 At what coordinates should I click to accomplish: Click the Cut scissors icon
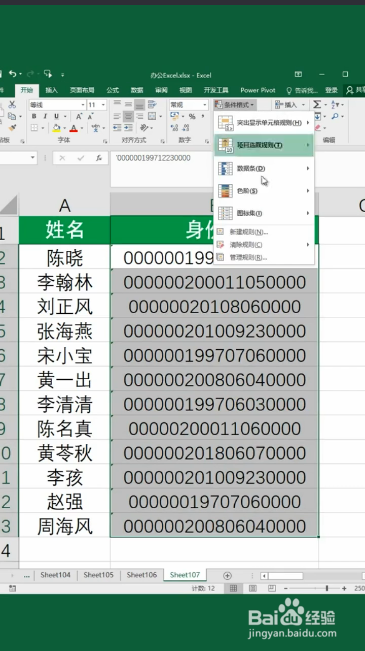[12, 105]
